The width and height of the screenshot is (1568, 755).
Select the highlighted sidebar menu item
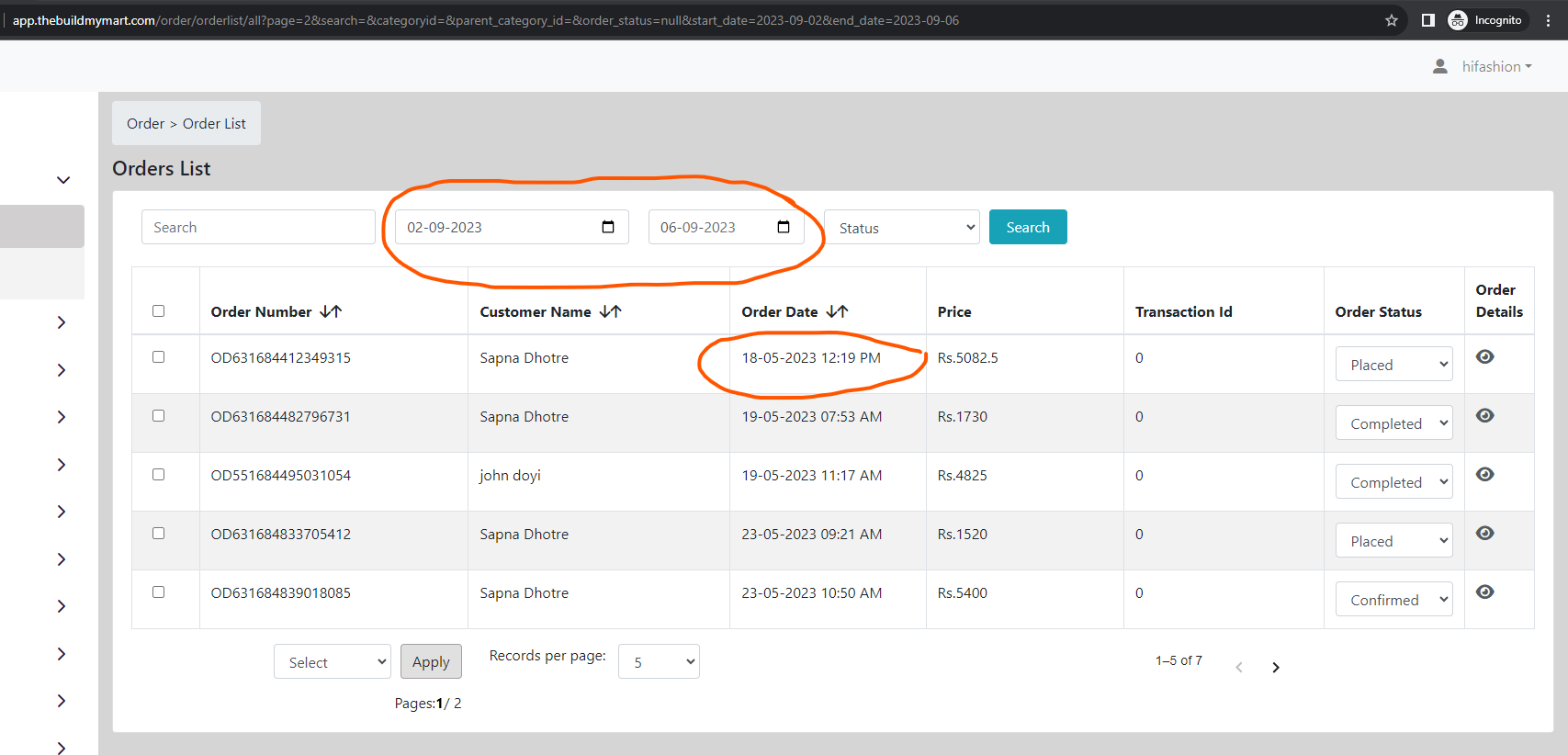pyautogui.click(x=42, y=226)
